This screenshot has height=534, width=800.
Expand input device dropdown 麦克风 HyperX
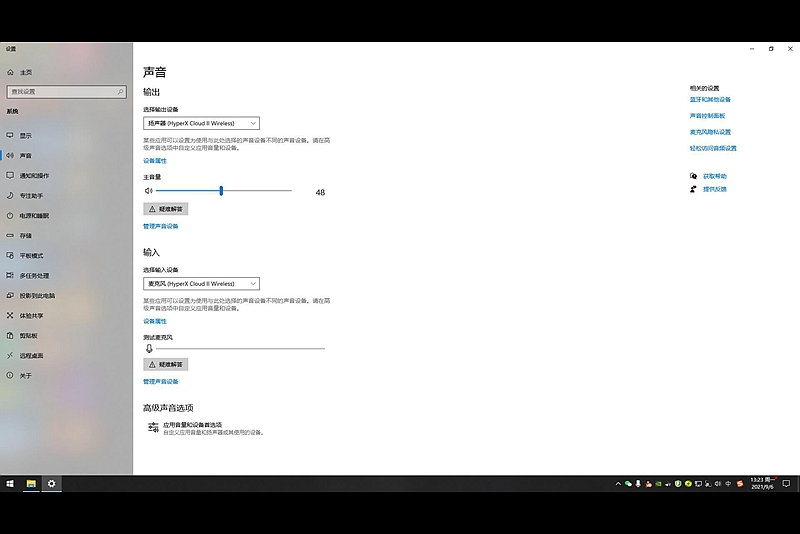pos(201,284)
